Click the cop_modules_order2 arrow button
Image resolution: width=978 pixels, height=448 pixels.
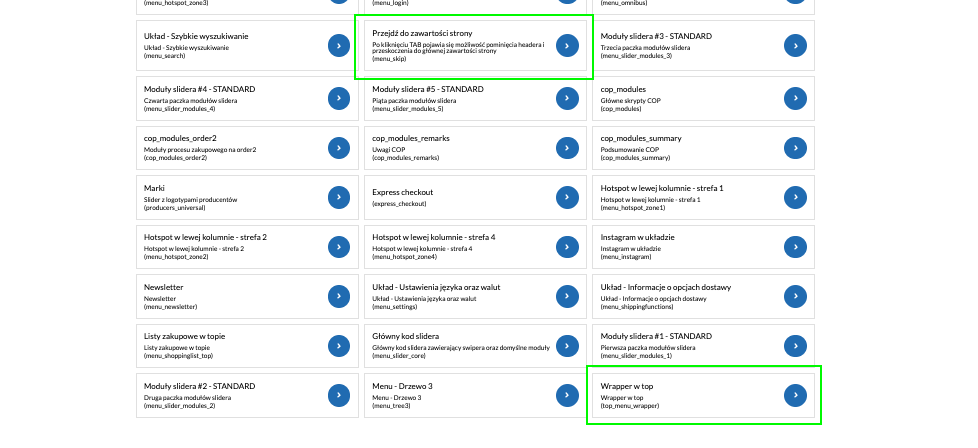pos(339,148)
